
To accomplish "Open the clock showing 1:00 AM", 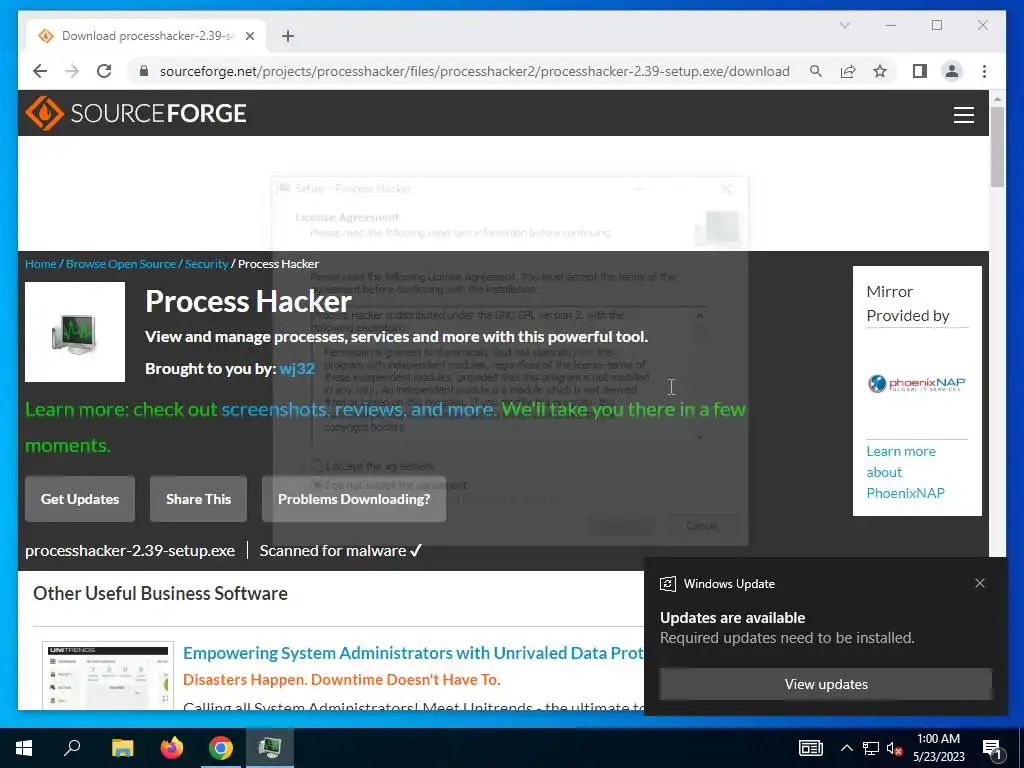I will (938, 748).
